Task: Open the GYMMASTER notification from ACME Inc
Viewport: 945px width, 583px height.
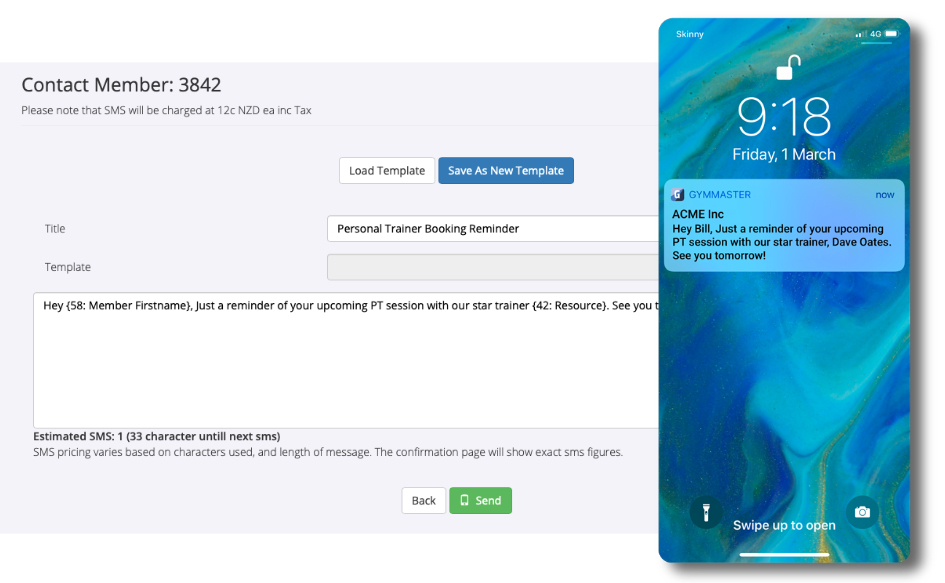Action: coord(784,225)
